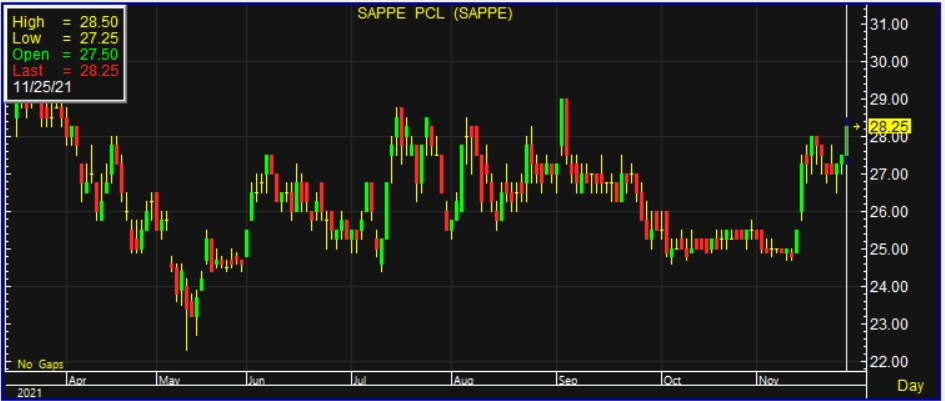Viewport: 945px width, 401px height.
Task: Click the 31.00 price axis label
Action: point(889,24)
